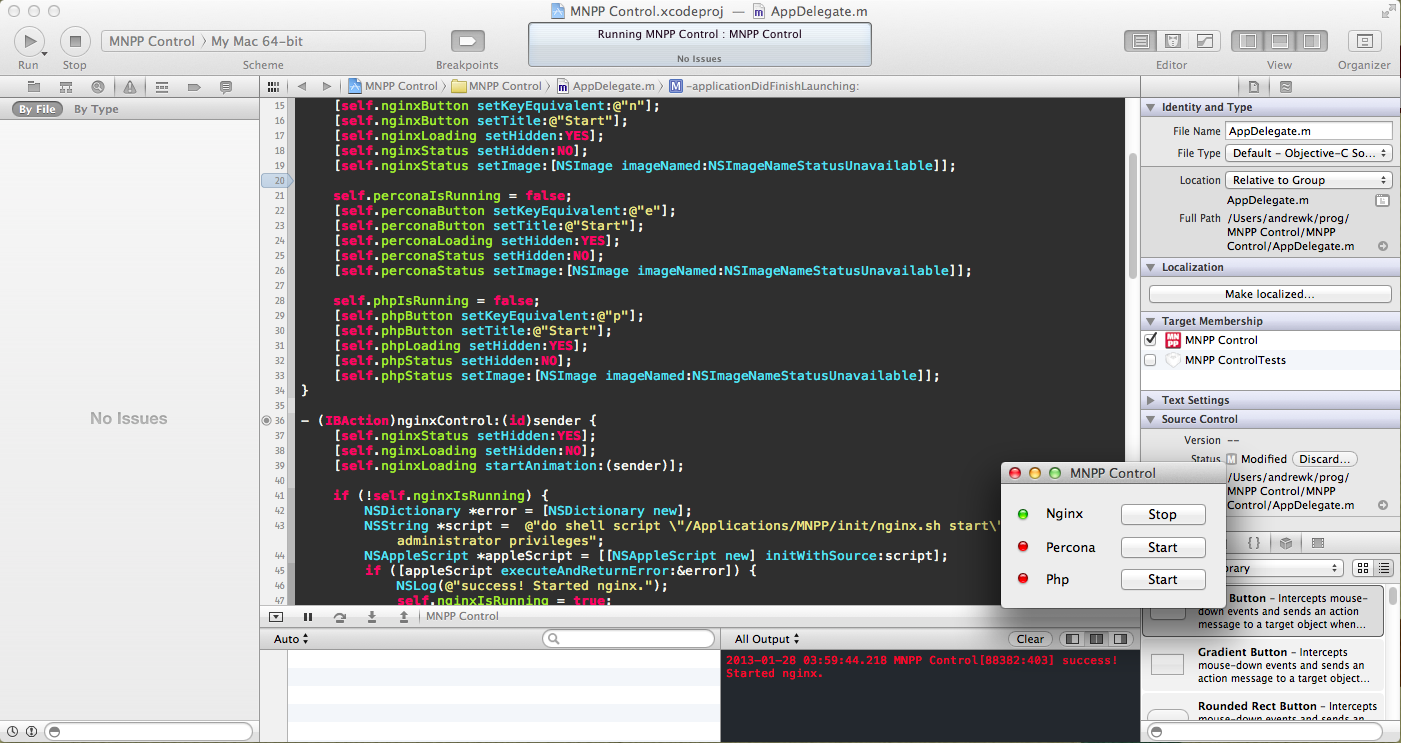The height and width of the screenshot is (743, 1401).
Task: Open the Auto variables view dropdown
Action: point(291,639)
